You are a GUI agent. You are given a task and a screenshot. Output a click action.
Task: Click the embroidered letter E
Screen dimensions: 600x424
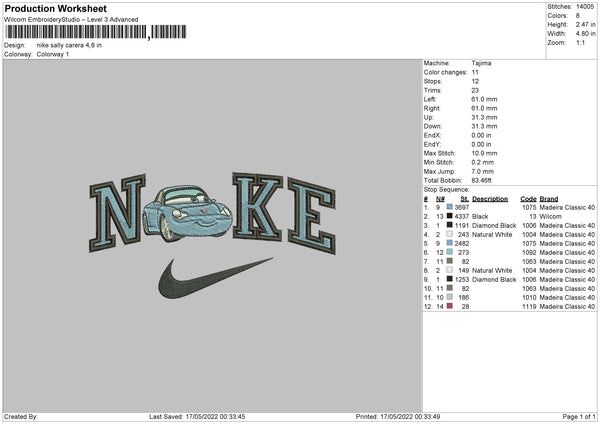pyautogui.click(x=312, y=216)
